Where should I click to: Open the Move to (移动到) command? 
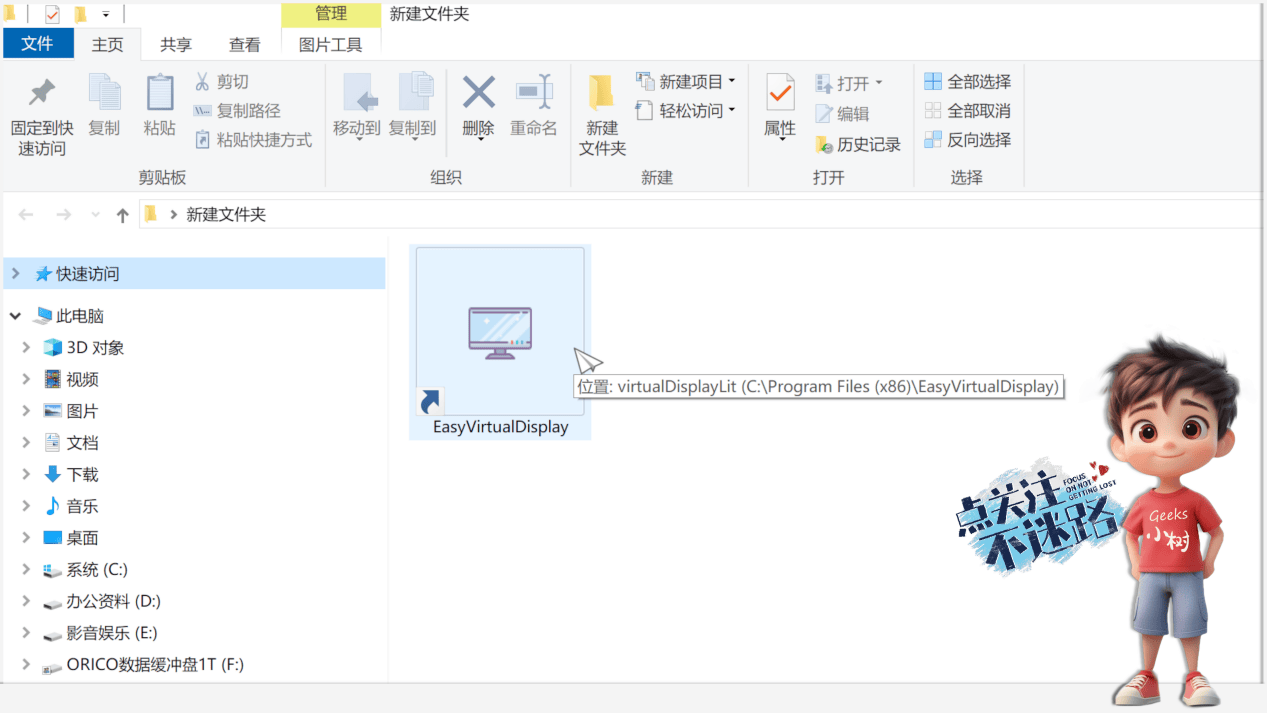pos(357,105)
